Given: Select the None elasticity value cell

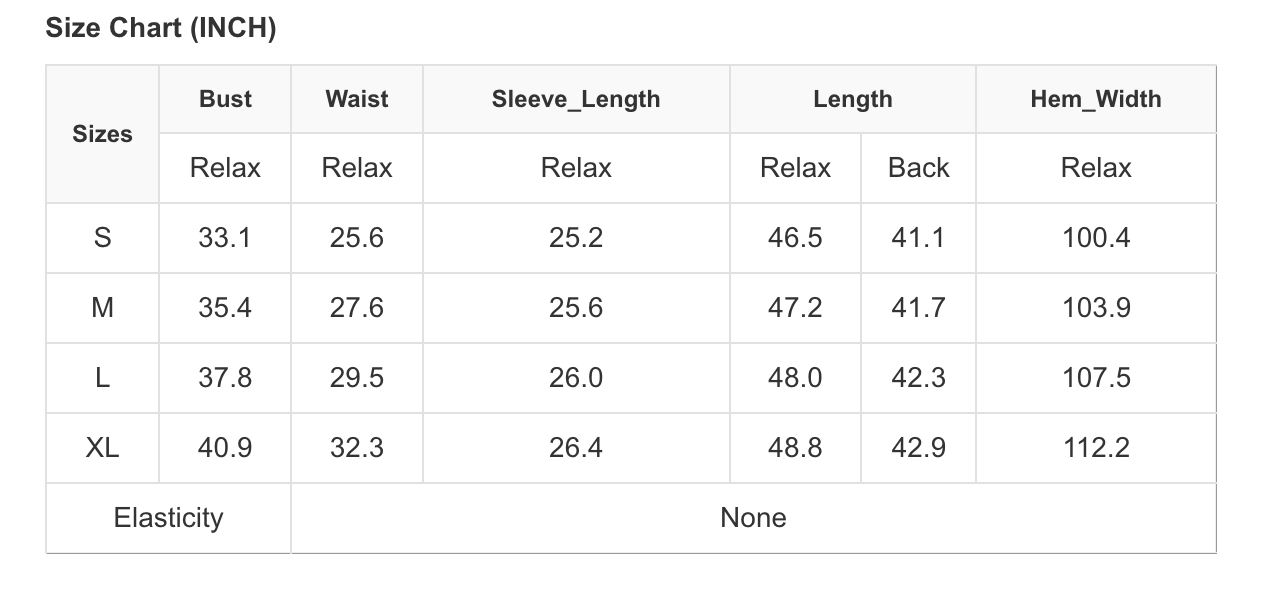Looking at the screenshot, I should point(753,518).
